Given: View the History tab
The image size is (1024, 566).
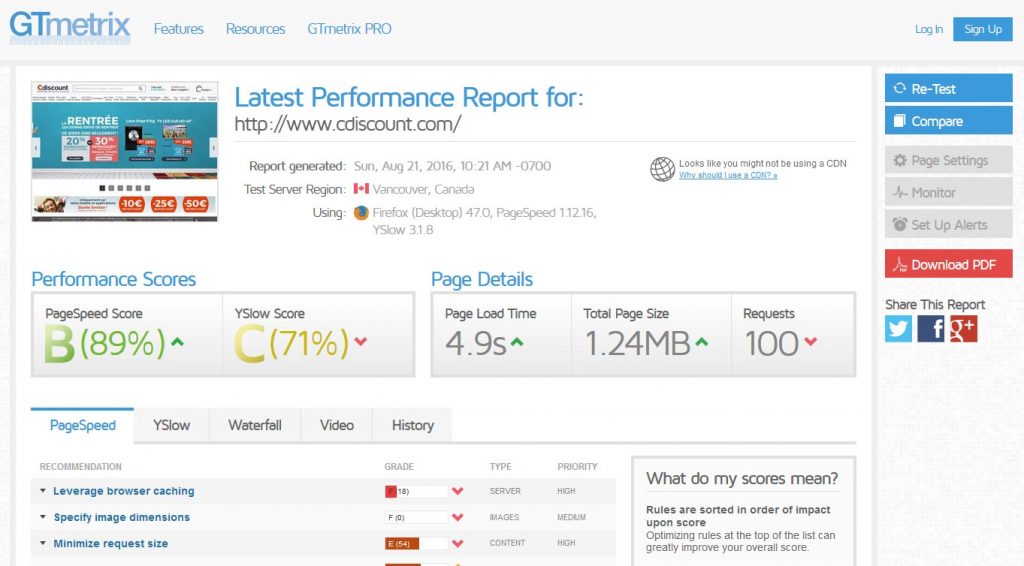Looking at the screenshot, I should (x=413, y=425).
